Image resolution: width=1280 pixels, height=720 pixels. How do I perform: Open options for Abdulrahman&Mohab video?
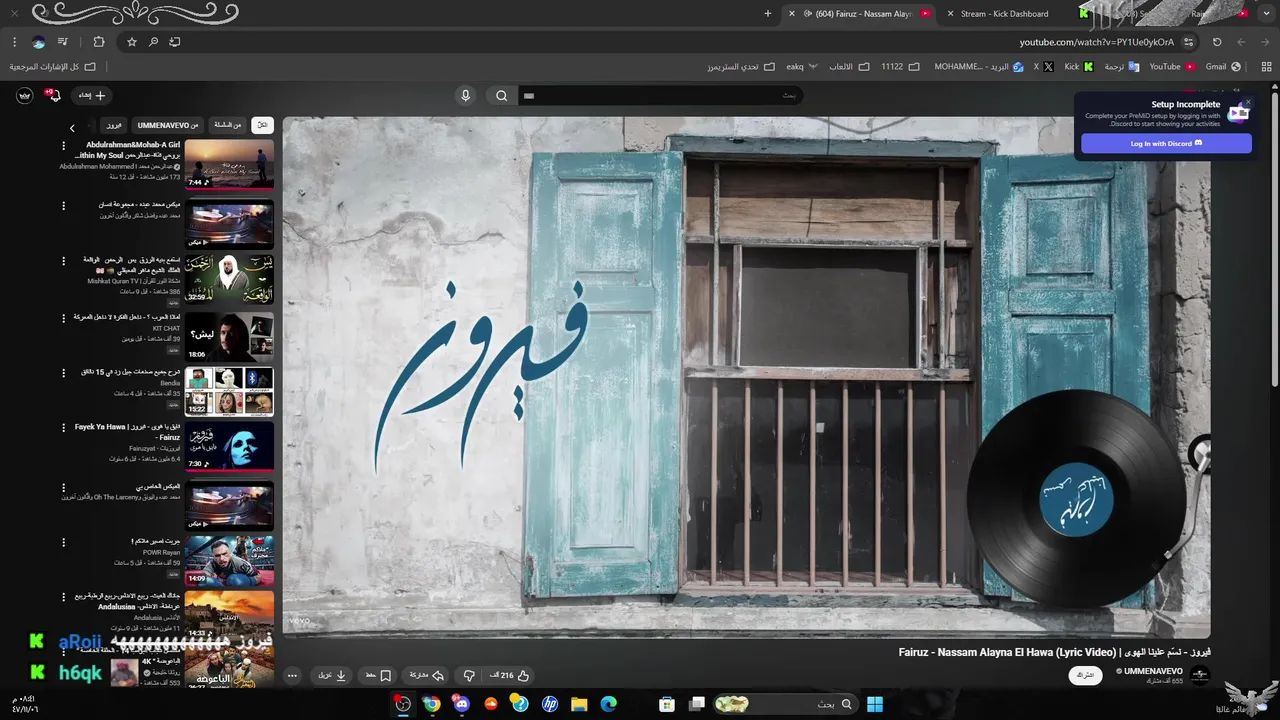pyautogui.click(x=64, y=146)
